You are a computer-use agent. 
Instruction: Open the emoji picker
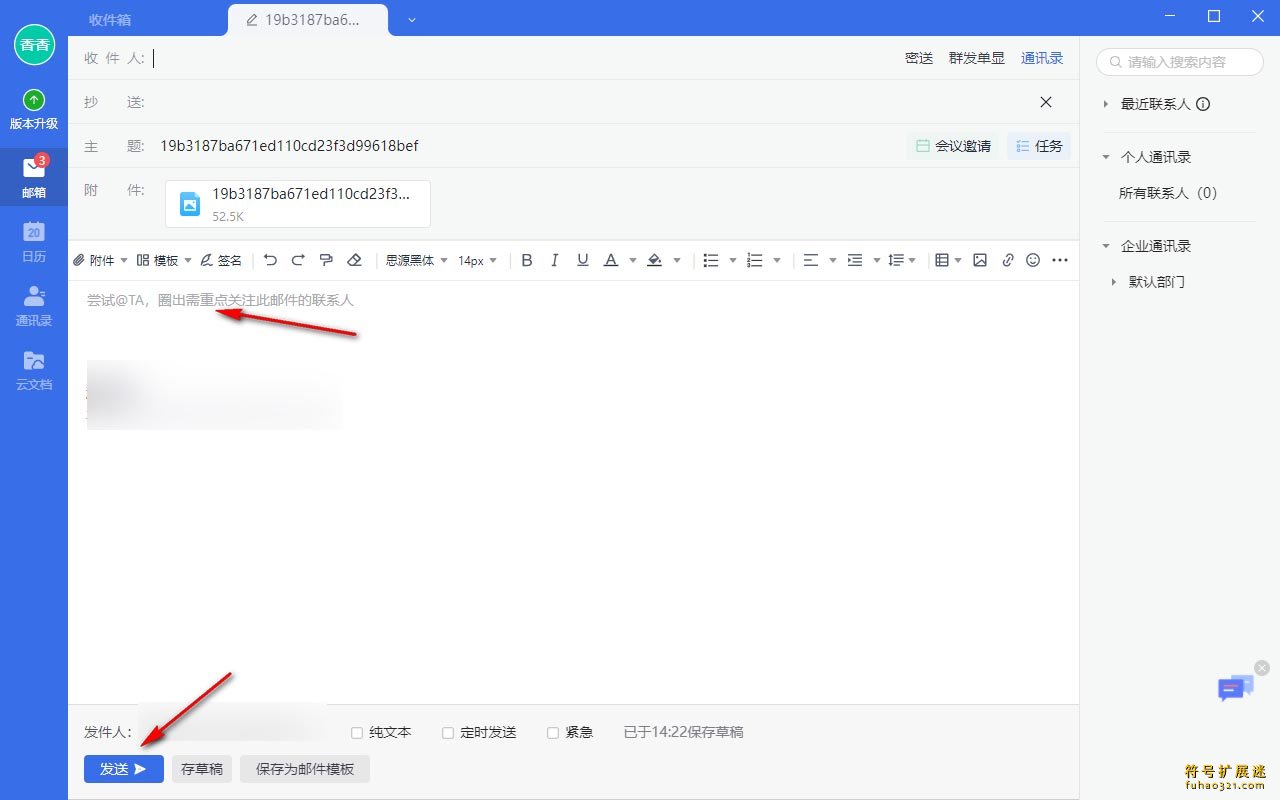(1034, 260)
